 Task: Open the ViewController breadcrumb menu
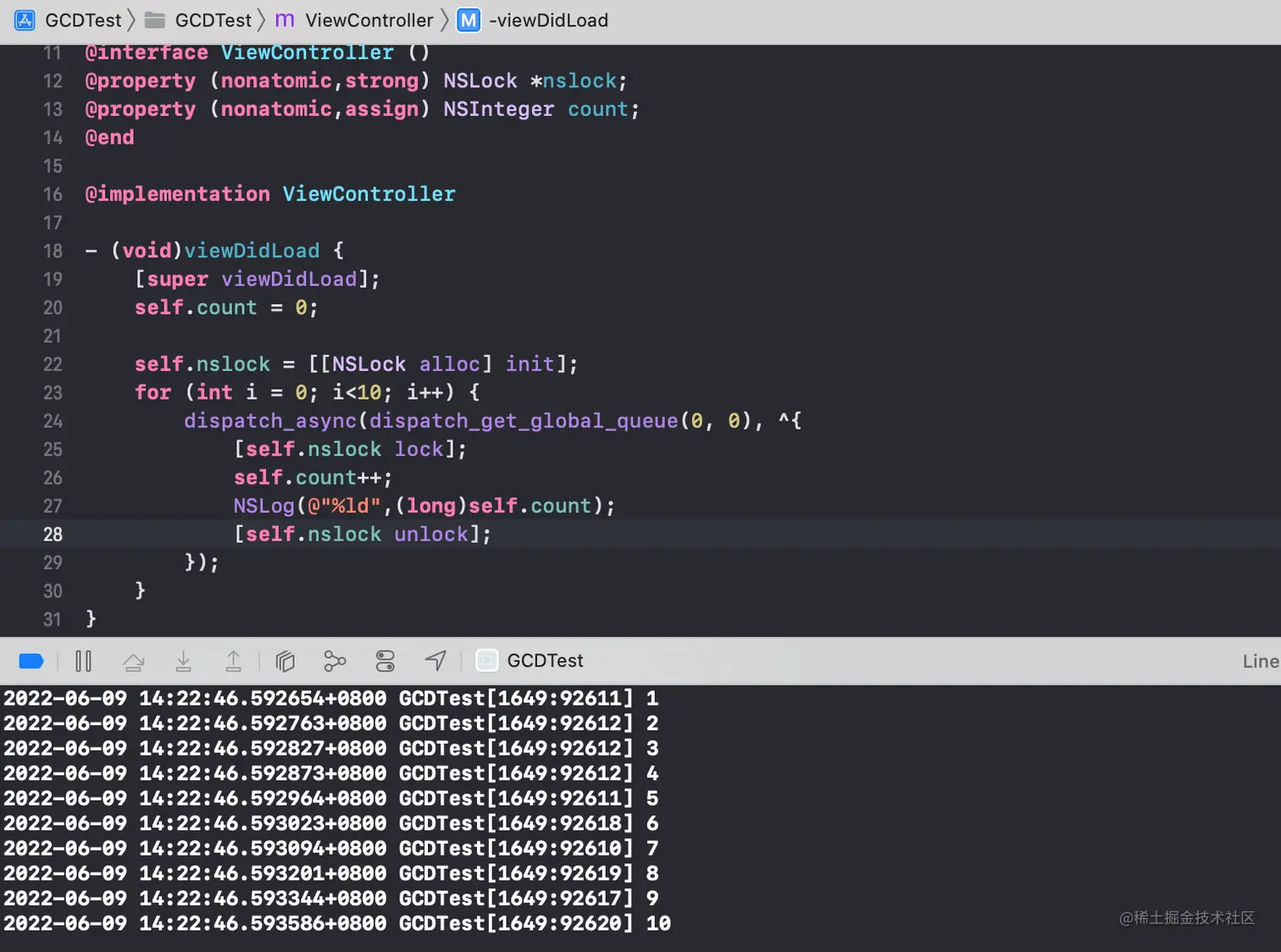click(369, 20)
